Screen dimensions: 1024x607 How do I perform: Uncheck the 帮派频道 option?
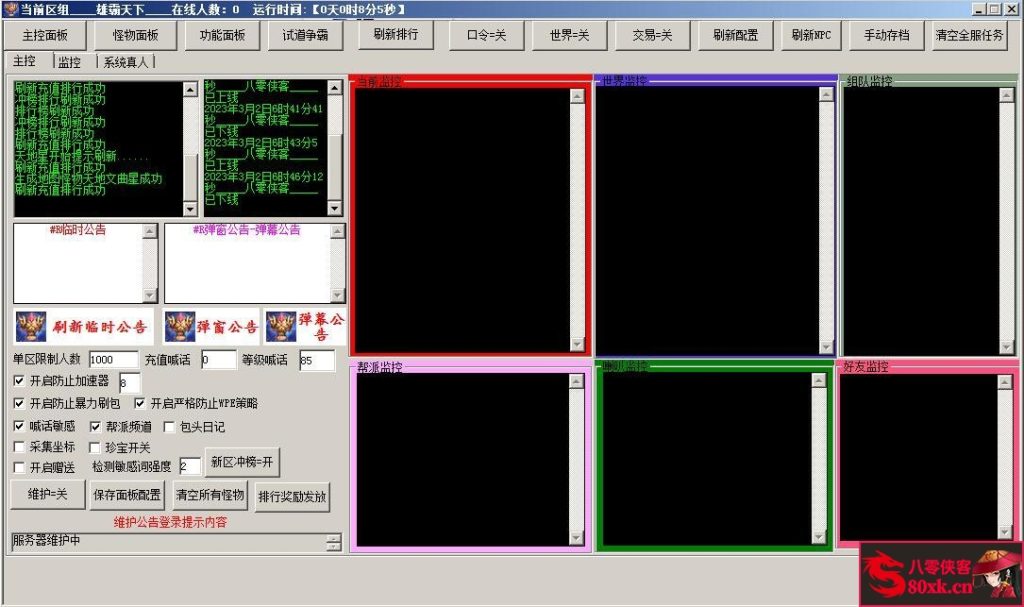[x=95, y=425]
